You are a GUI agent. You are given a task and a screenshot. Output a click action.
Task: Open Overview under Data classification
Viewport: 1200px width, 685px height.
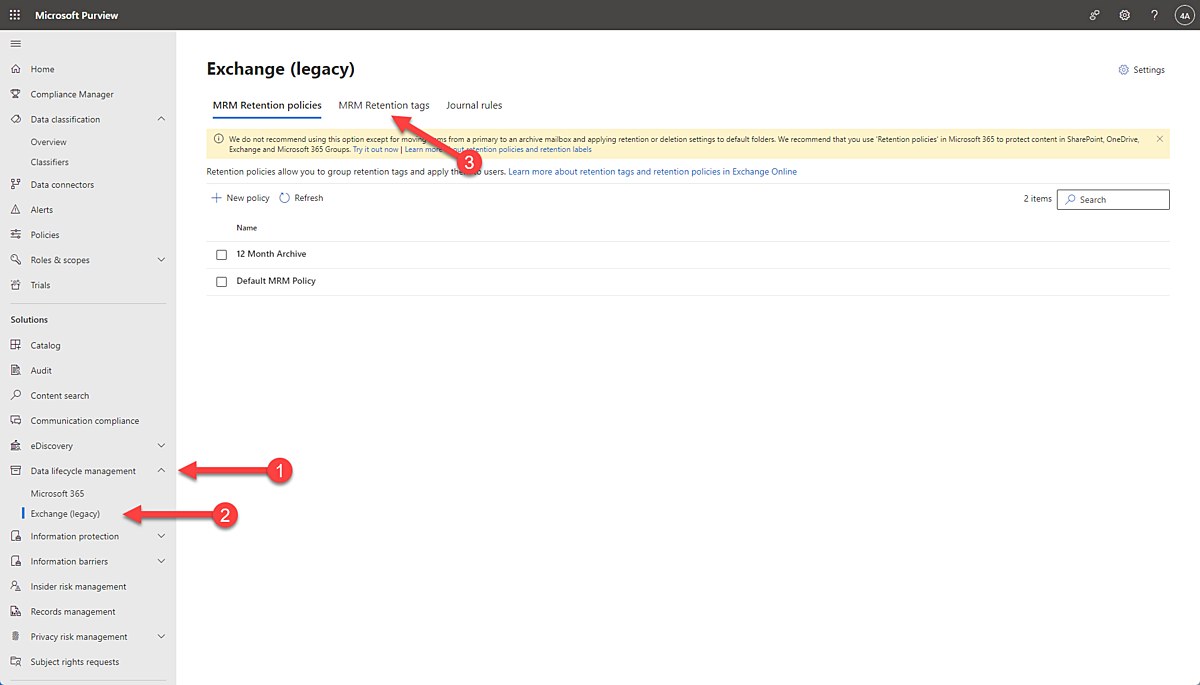(49, 142)
